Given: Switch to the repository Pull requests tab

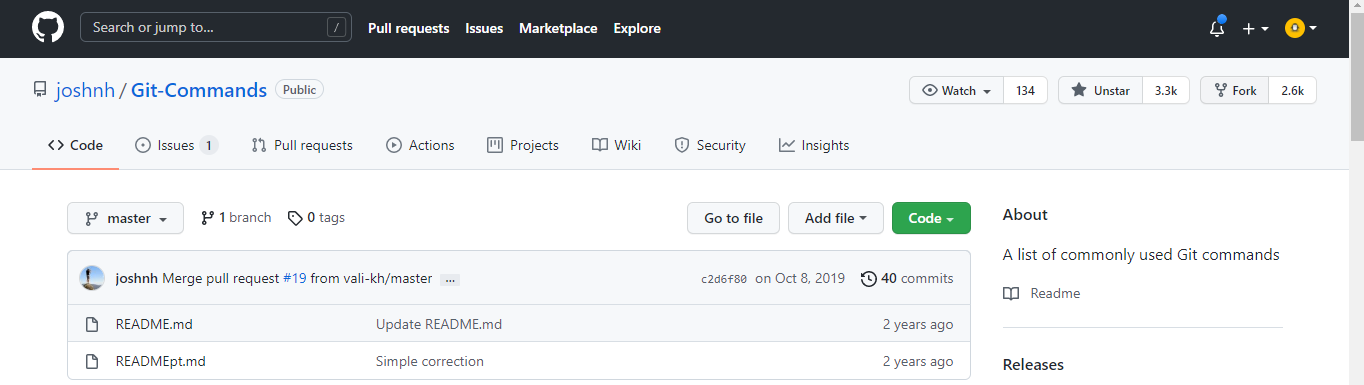Looking at the screenshot, I should (302, 145).
